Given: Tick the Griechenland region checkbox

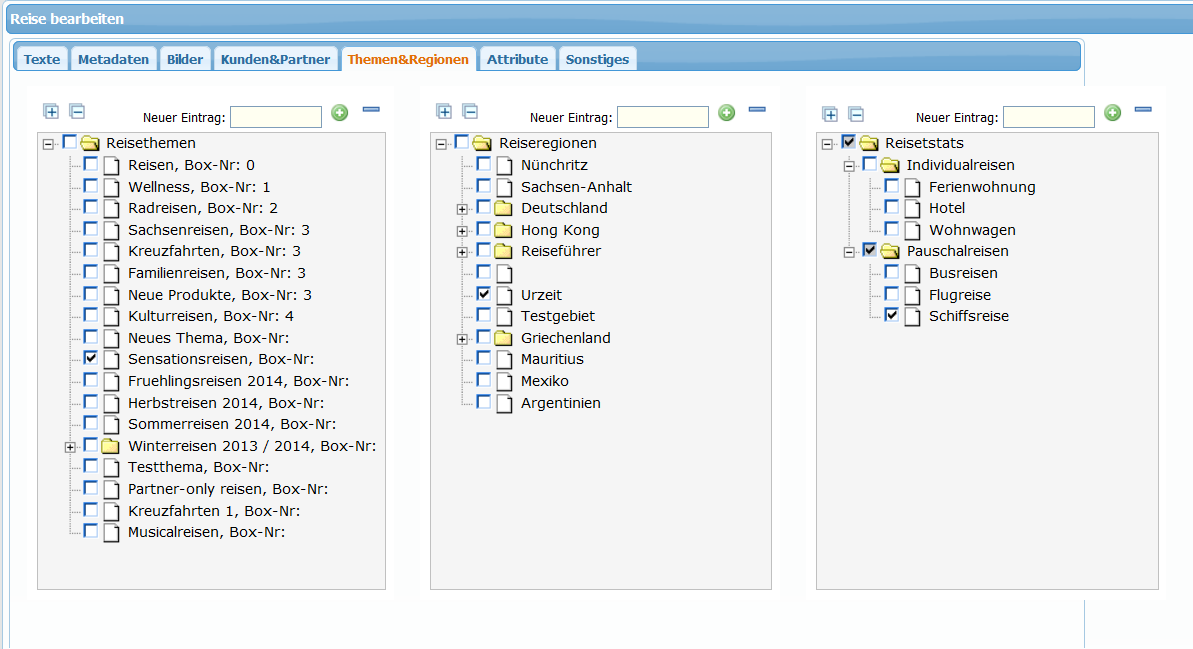Looking at the screenshot, I should point(484,337).
